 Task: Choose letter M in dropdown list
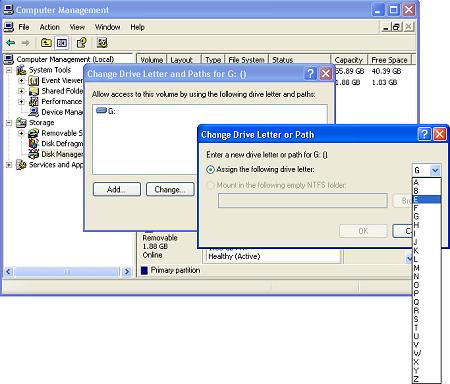tap(427, 268)
